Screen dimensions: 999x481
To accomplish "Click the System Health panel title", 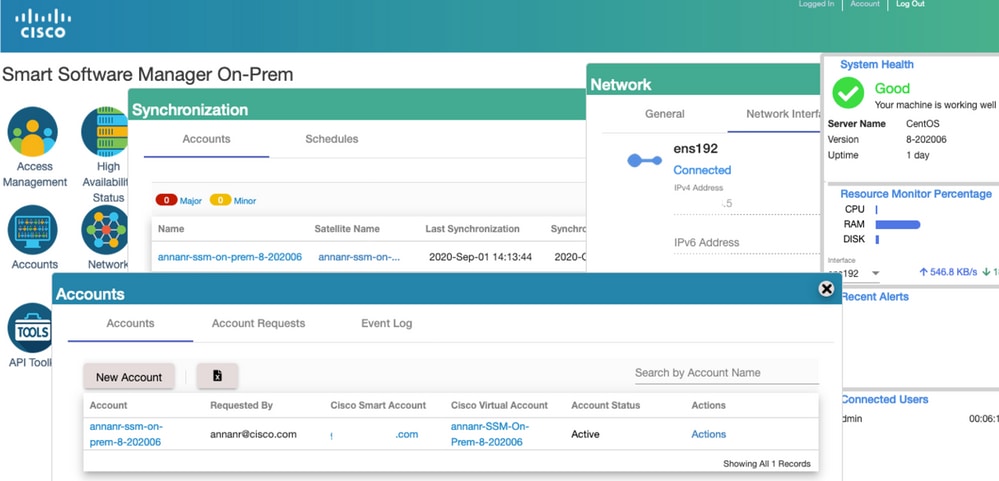I will (877, 64).
